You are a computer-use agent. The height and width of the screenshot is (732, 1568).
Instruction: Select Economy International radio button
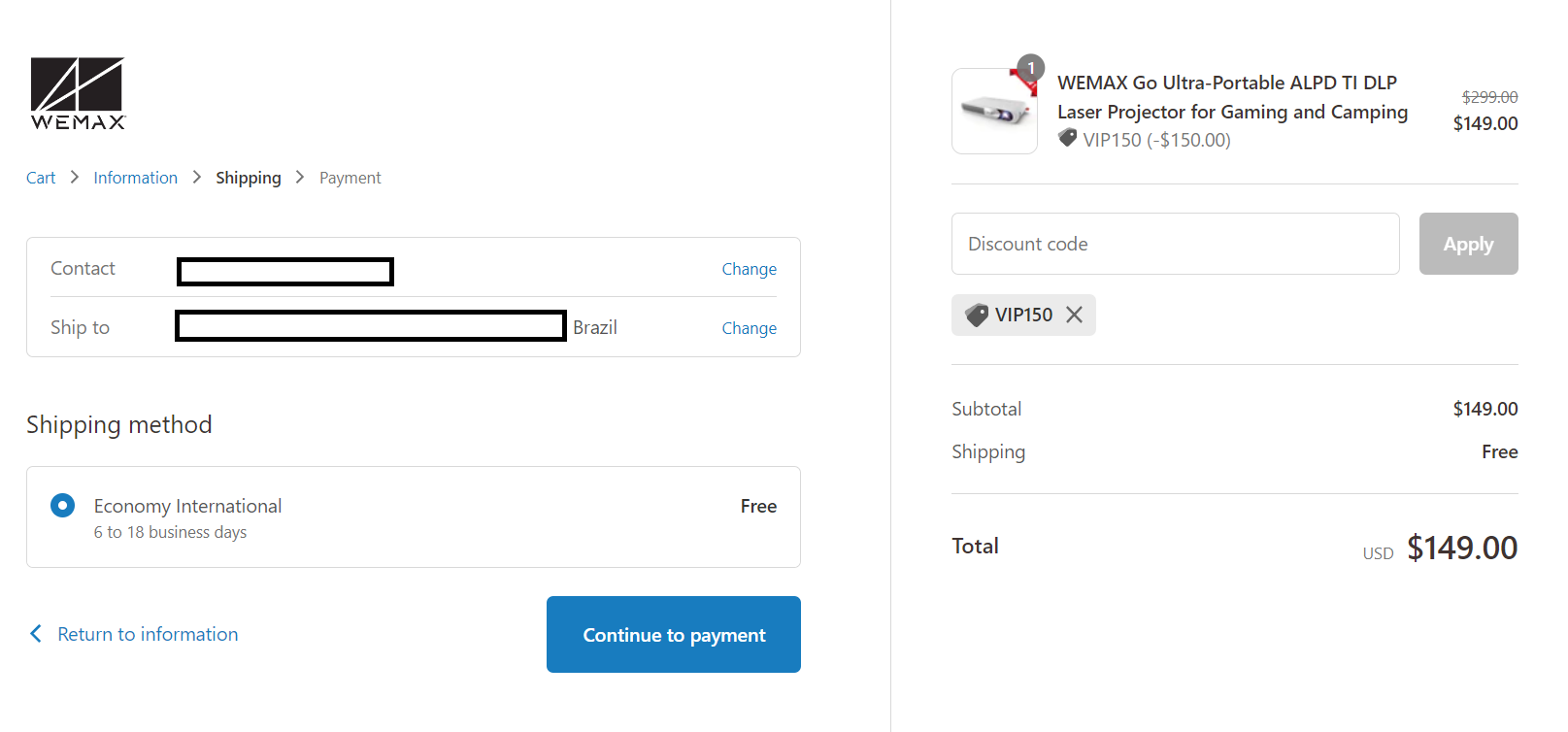click(62, 506)
